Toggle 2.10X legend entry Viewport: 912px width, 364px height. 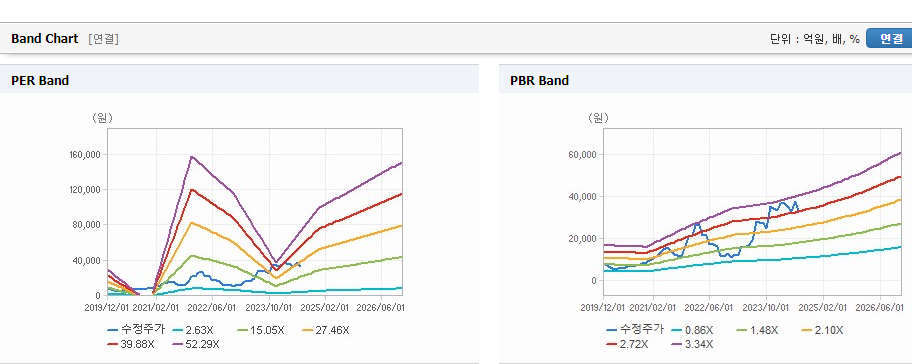[x=822, y=330]
